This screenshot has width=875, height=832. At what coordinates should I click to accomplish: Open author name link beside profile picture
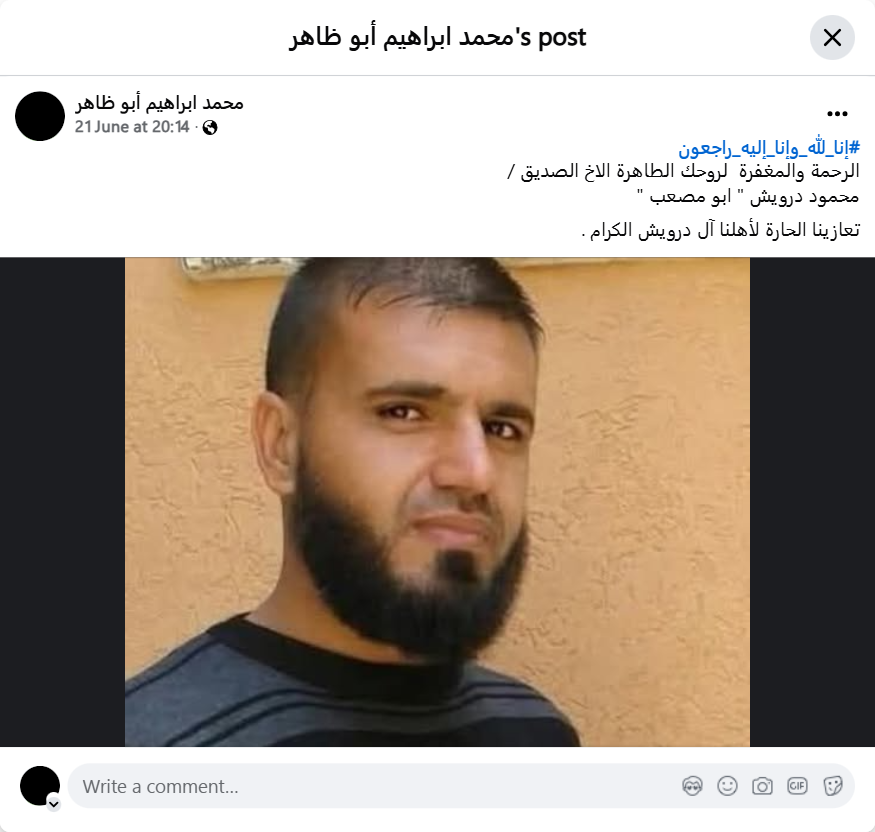tap(160, 104)
